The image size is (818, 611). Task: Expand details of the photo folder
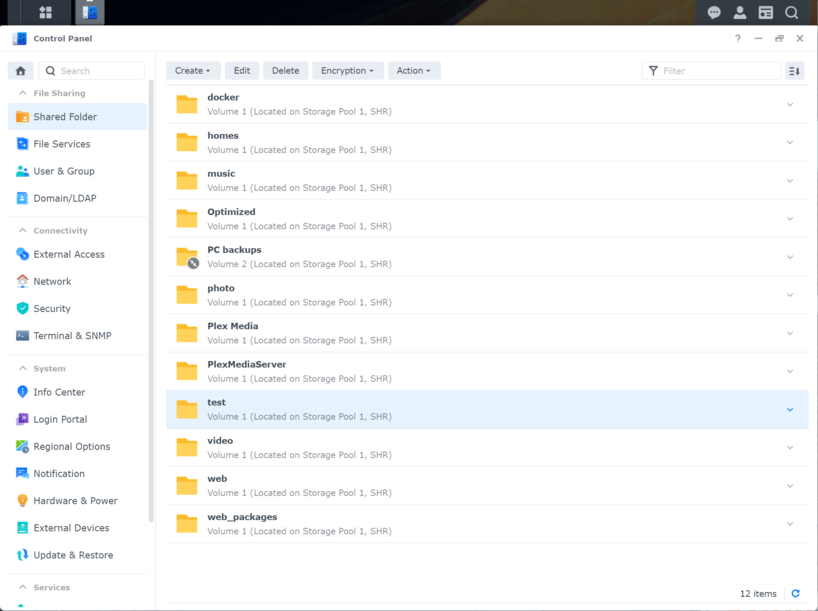[790, 295]
